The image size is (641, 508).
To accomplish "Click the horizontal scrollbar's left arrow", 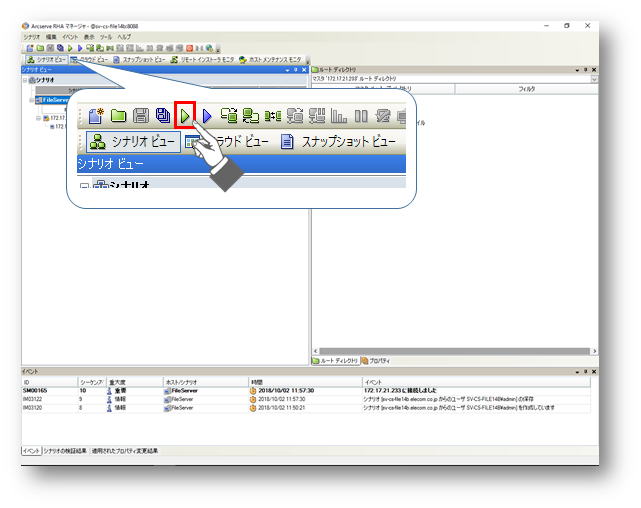I will [x=316, y=351].
